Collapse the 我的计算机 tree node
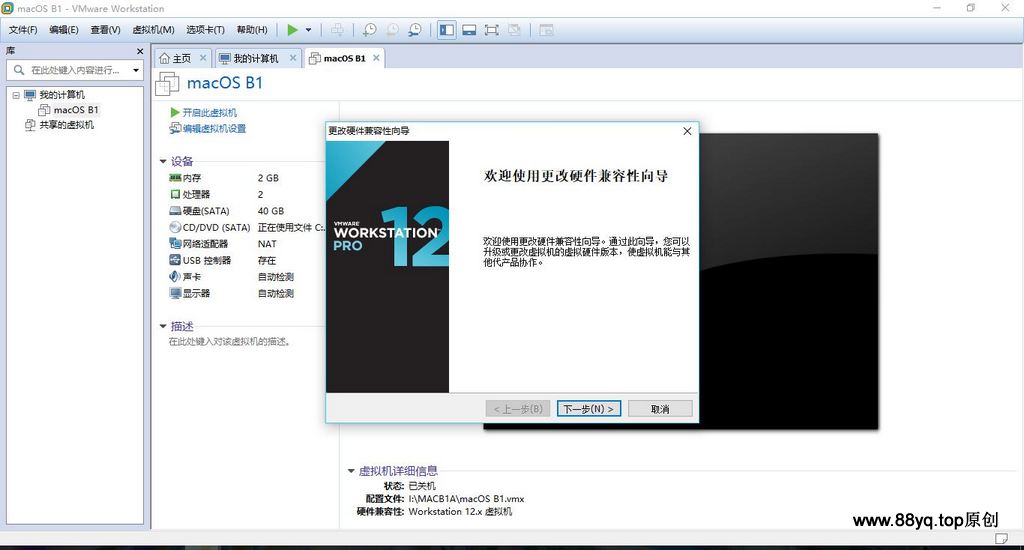The height and width of the screenshot is (550, 1024). pyautogui.click(x=16, y=95)
